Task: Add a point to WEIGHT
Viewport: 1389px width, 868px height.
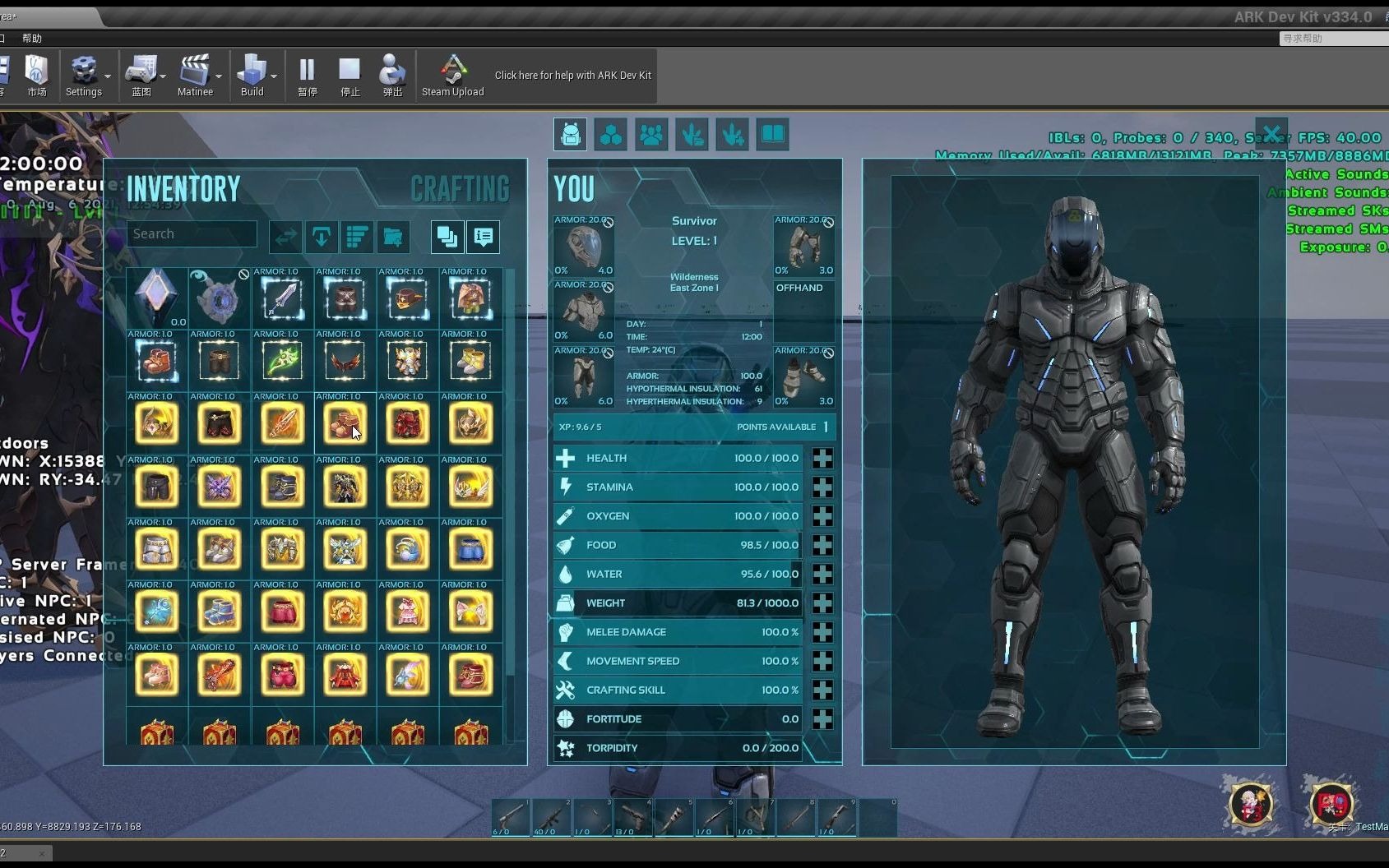Action: [x=822, y=603]
